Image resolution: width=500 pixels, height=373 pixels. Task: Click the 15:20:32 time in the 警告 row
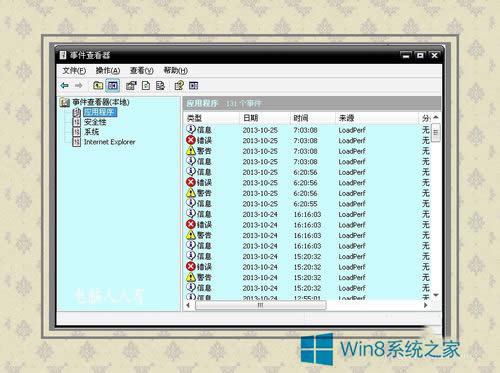pyautogui.click(x=307, y=278)
